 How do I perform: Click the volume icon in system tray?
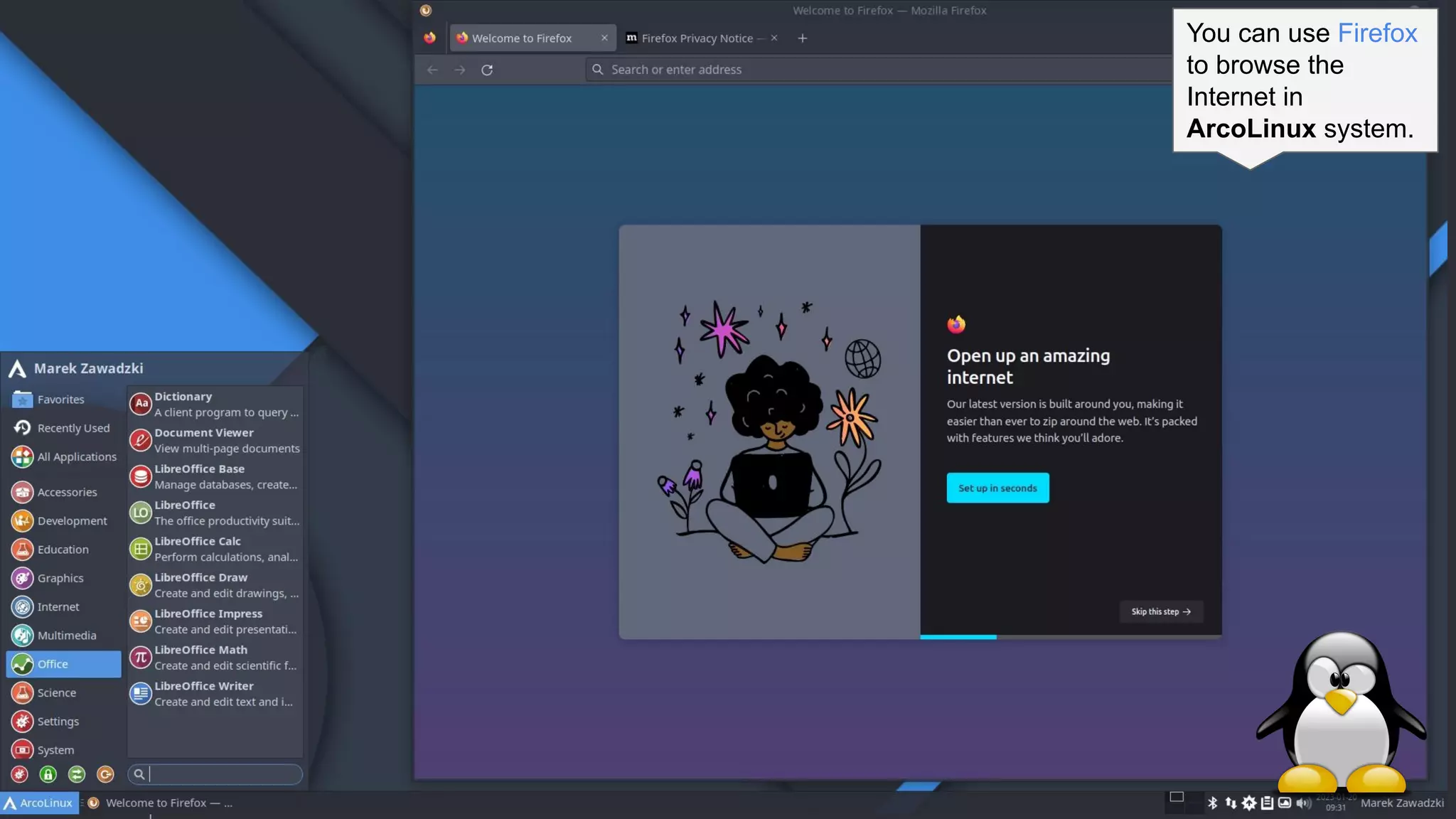tap(1302, 803)
